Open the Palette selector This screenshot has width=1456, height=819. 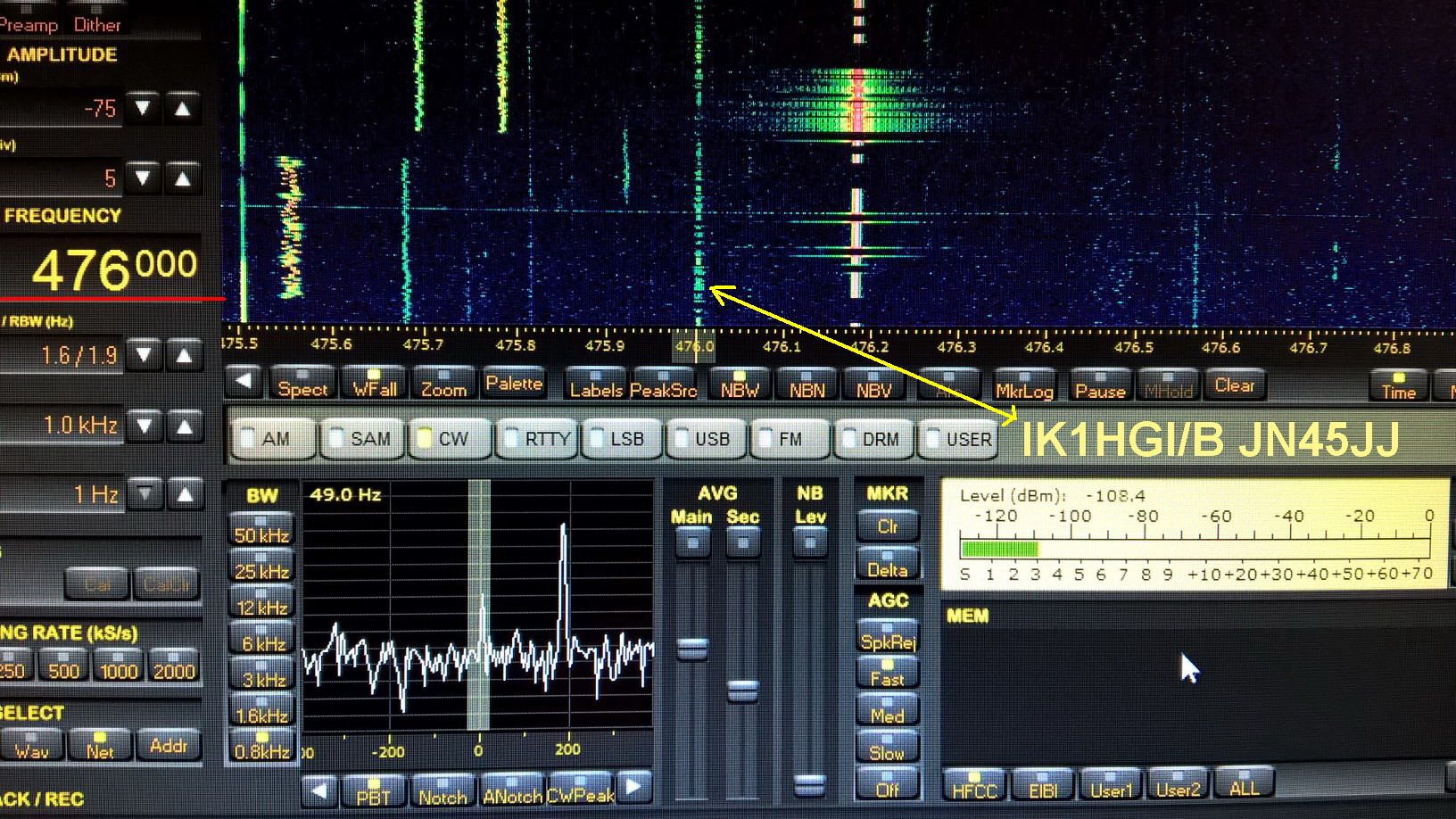(x=513, y=384)
